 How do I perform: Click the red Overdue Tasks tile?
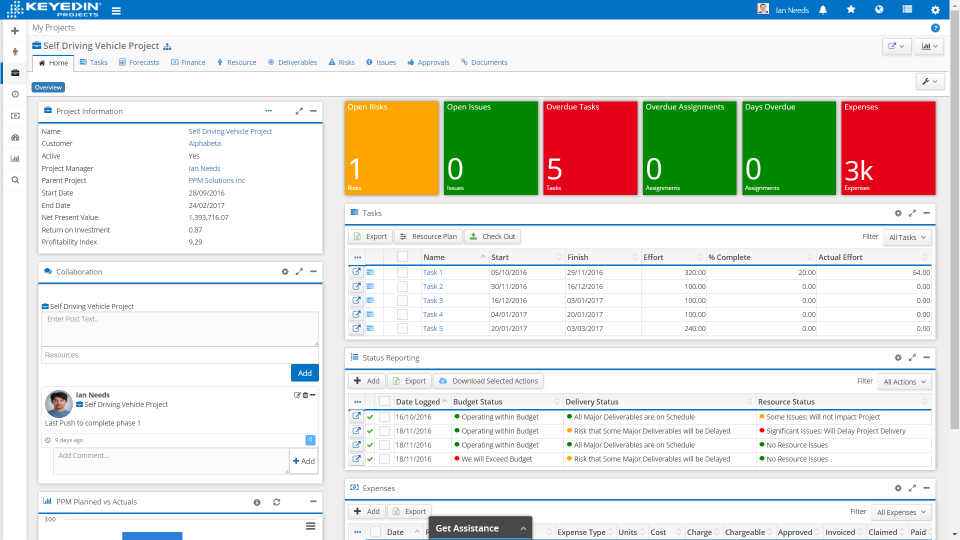pos(590,147)
